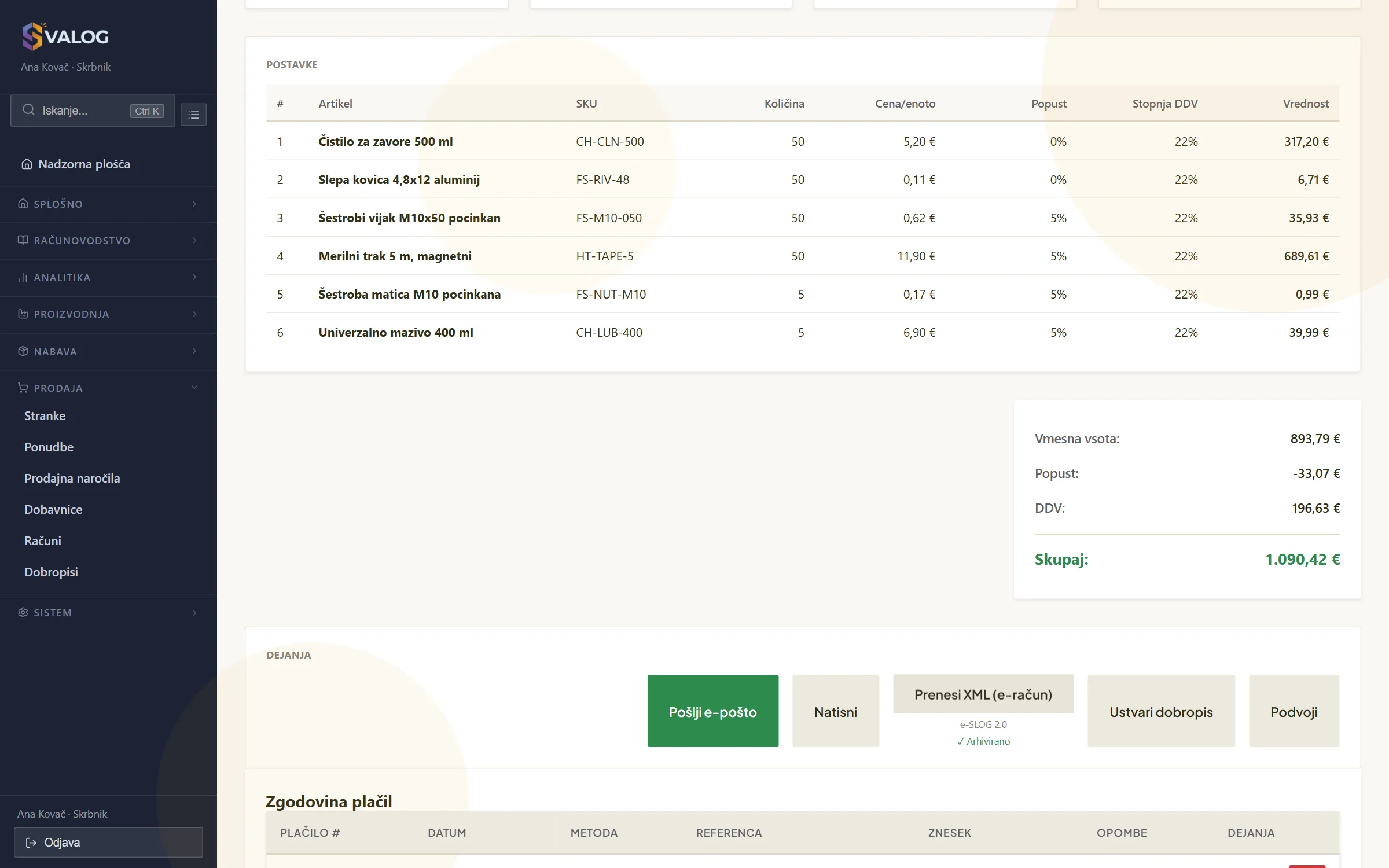1389x868 pixels.
Task: Expand the Analitika section chevron
Action: tap(194, 277)
